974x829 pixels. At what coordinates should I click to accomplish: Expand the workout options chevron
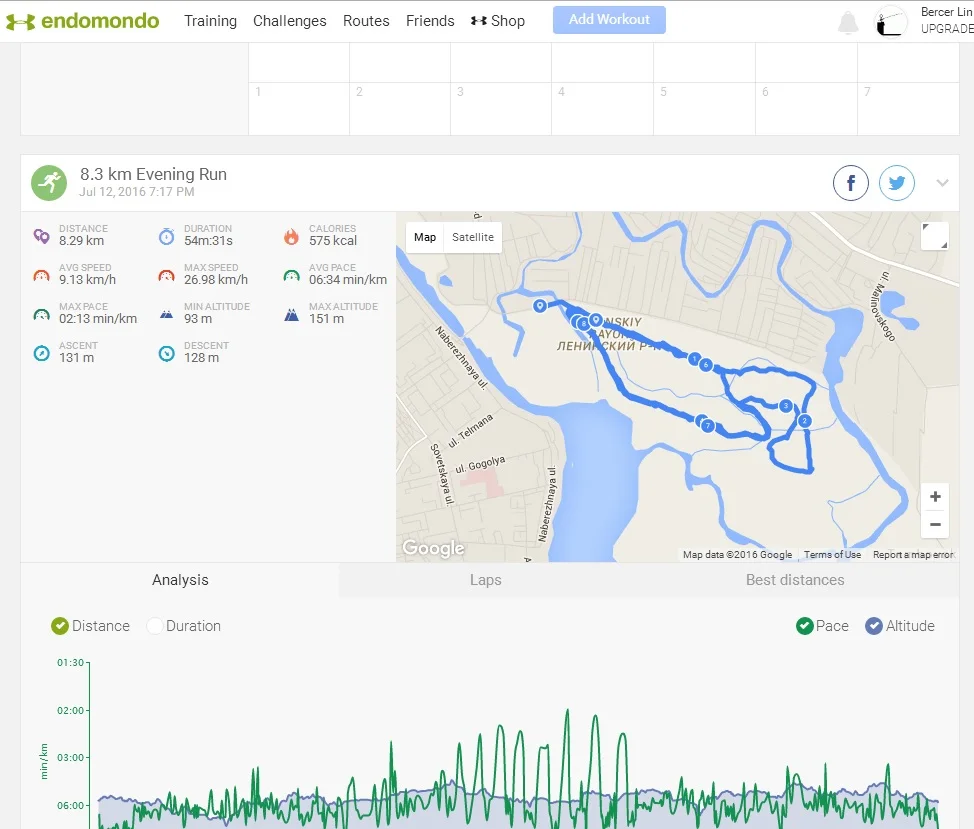(x=942, y=183)
